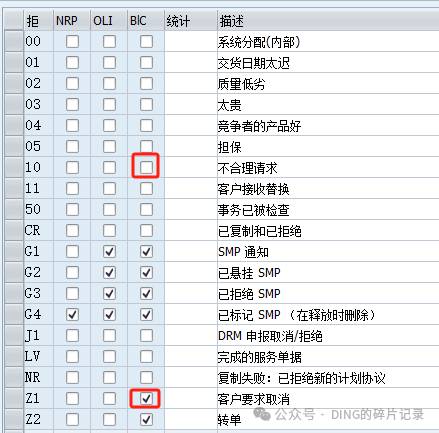Select the description 太贵

229,105
